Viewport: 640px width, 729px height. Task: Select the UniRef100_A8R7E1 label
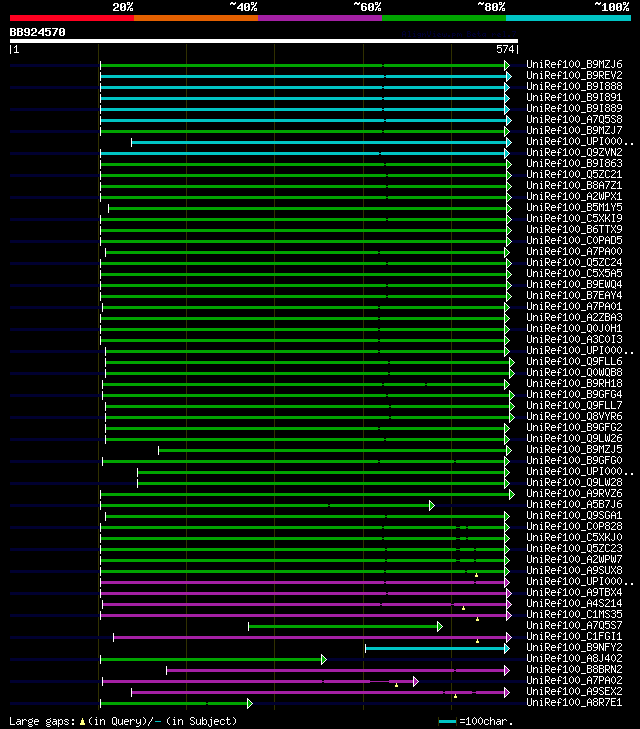(x=574, y=702)
